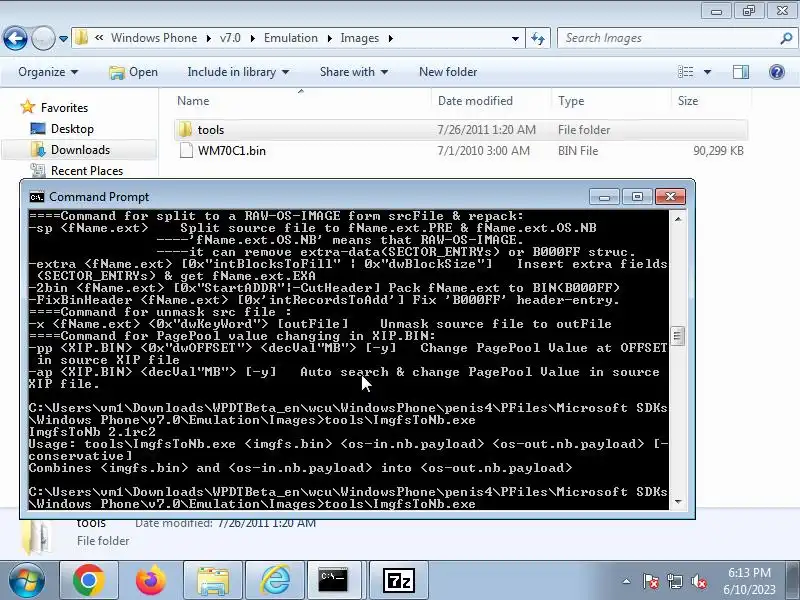The image size is (800, 600).
Task: Open Include in library menu
Action: (x=238, y=72)
